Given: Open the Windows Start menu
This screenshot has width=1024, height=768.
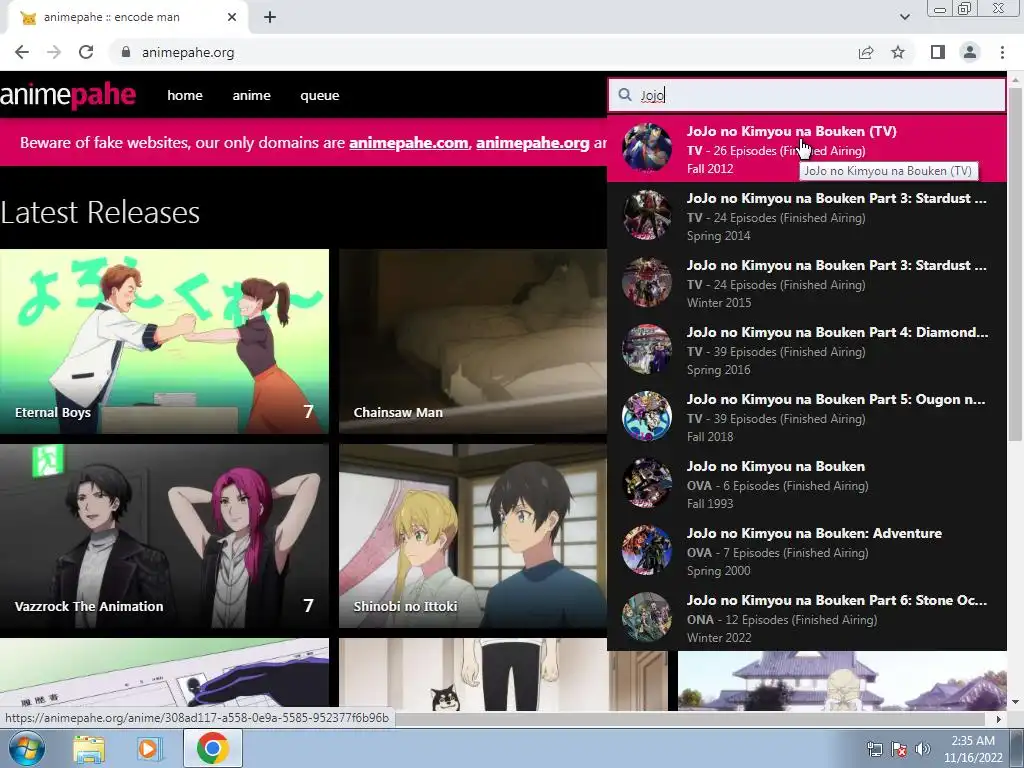Looking at the screenshot, I should coord(26,748).
